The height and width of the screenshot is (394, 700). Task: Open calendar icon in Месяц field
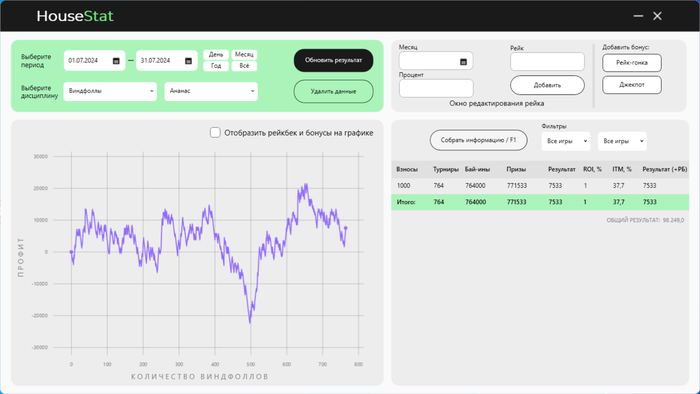[x=463, y=62]
